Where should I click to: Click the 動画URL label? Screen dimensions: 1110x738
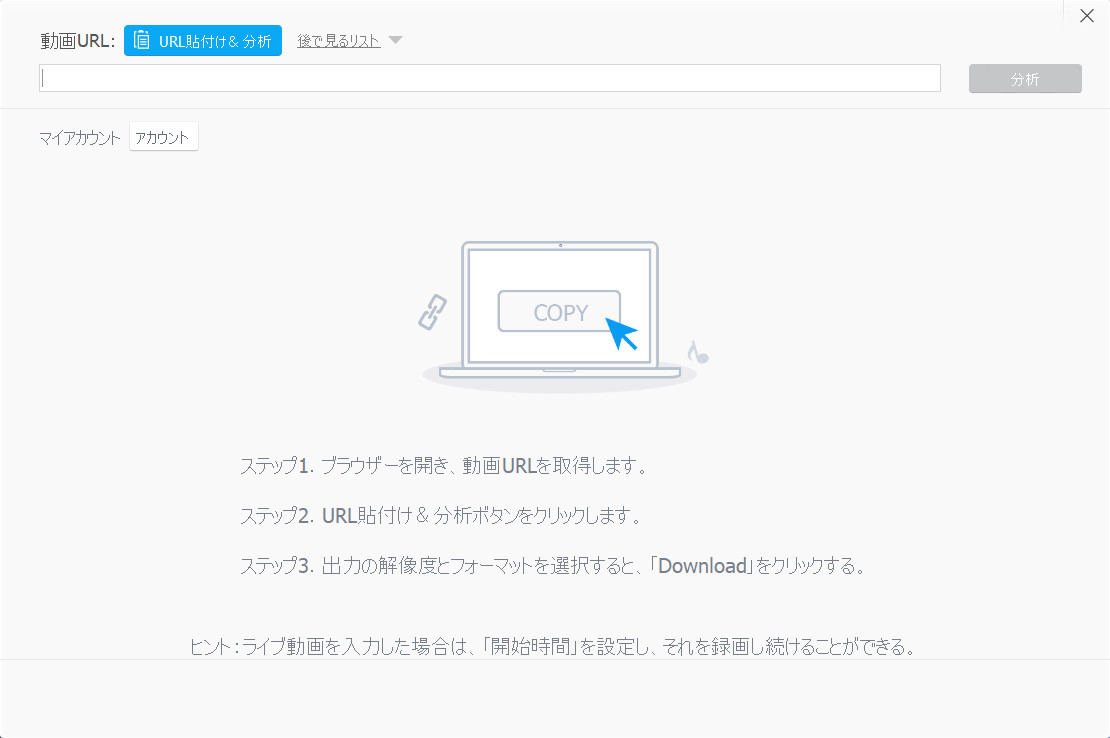[x=77, y=41]
